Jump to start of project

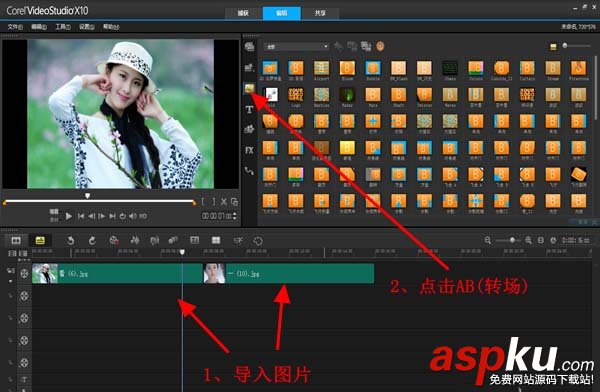(x=81, y=216)
